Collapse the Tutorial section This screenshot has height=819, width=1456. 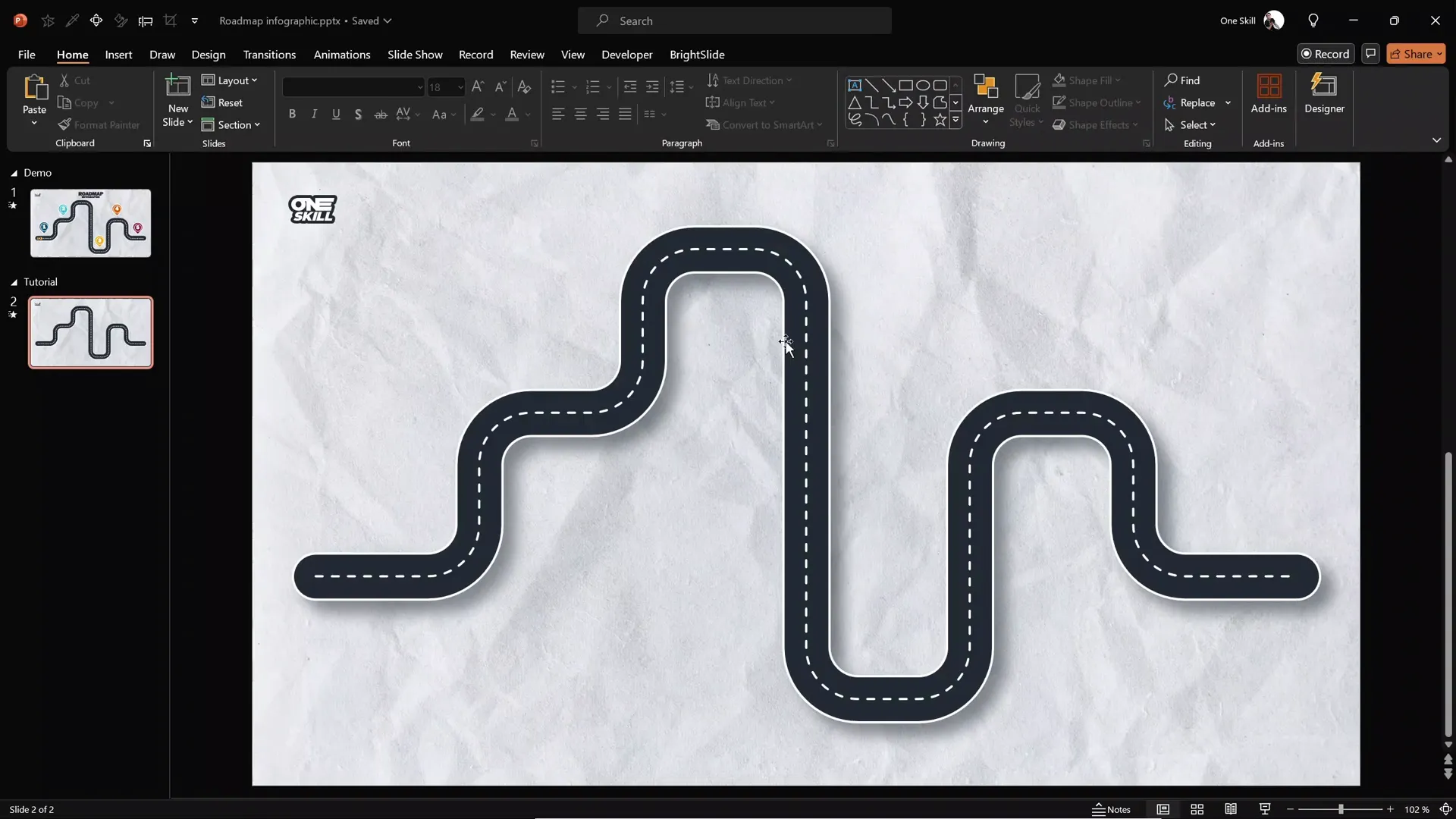coord(14,282)
